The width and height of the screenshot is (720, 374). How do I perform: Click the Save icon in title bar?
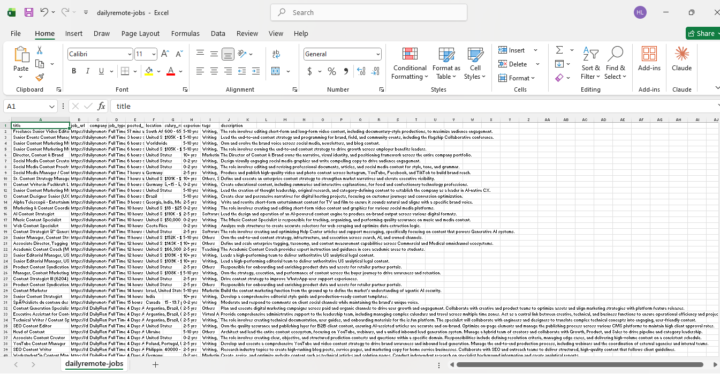point(28,12)
